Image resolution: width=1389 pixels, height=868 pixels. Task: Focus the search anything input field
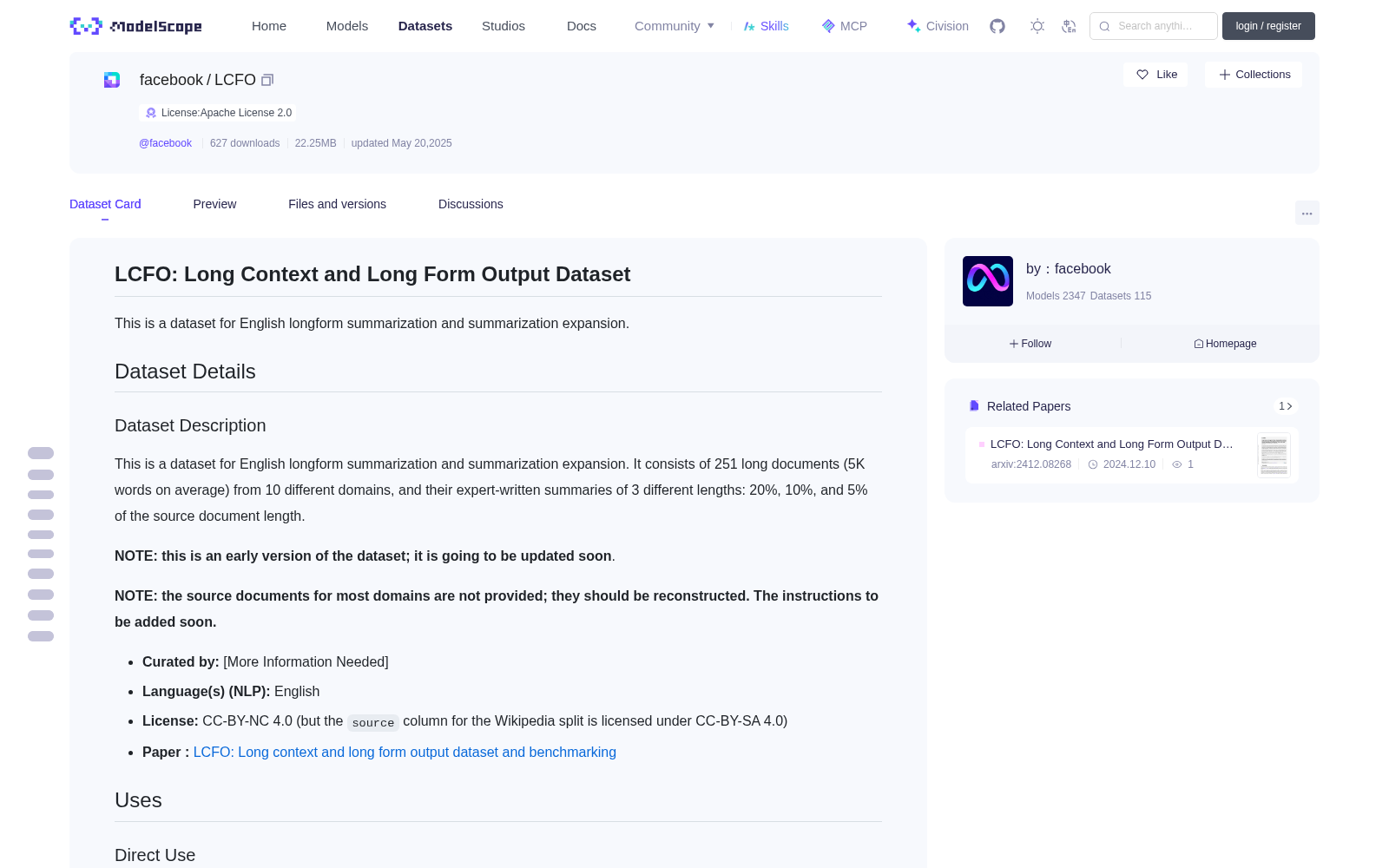click(x=1155, y=26)
